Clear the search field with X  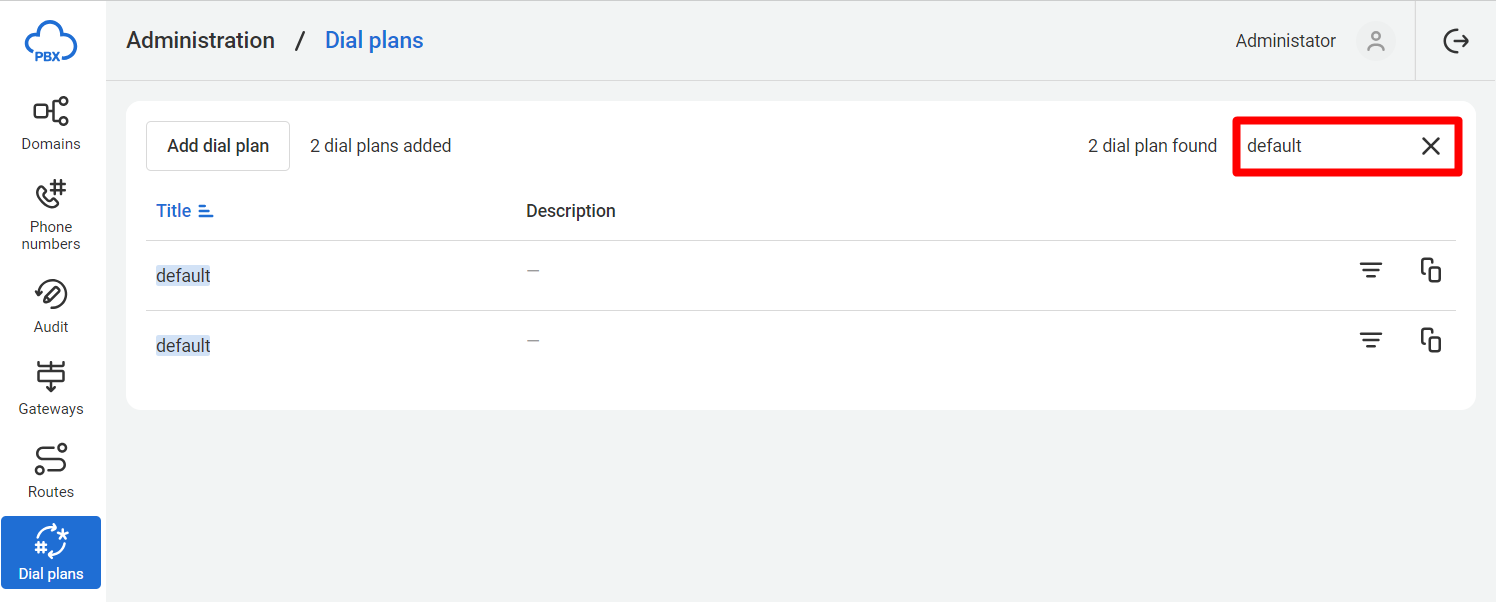point(1431,146)
